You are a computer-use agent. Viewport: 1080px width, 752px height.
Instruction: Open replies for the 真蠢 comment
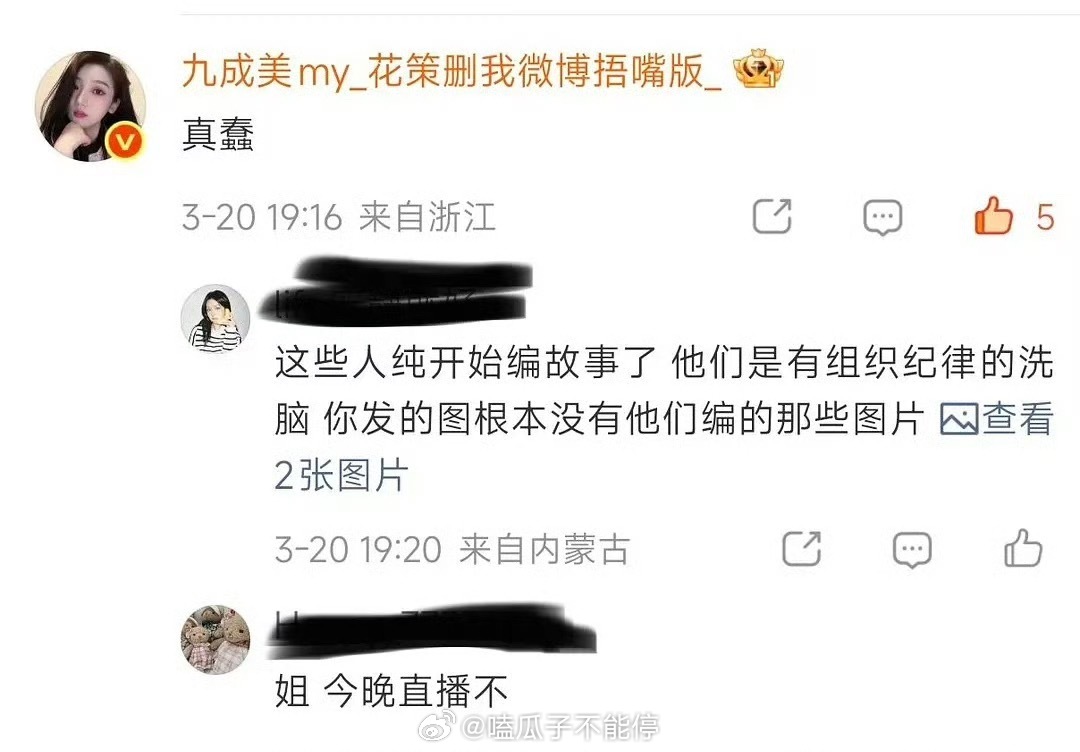coord(882,218)
